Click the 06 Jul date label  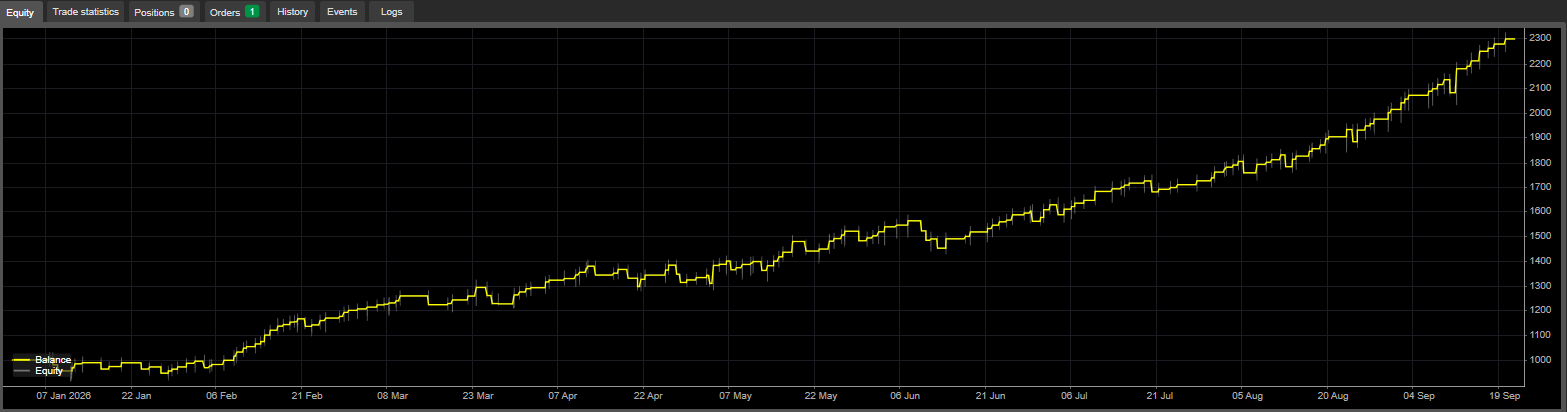(x=1076, y=395)
